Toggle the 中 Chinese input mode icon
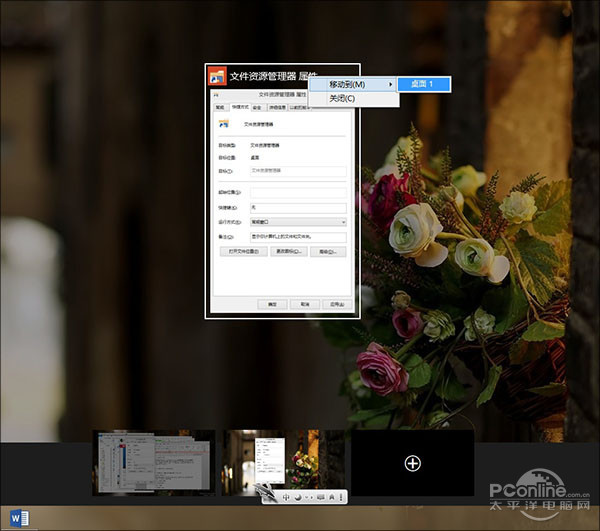The height and width of the screenshot is (531, 600). (287, 497)
